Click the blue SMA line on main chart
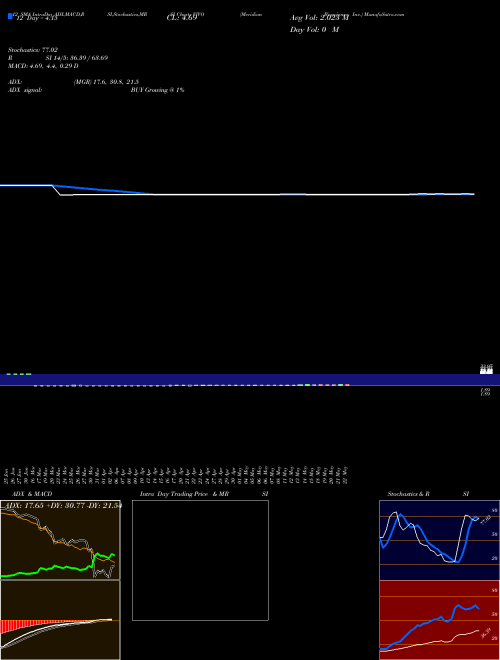 pos(236,192)
